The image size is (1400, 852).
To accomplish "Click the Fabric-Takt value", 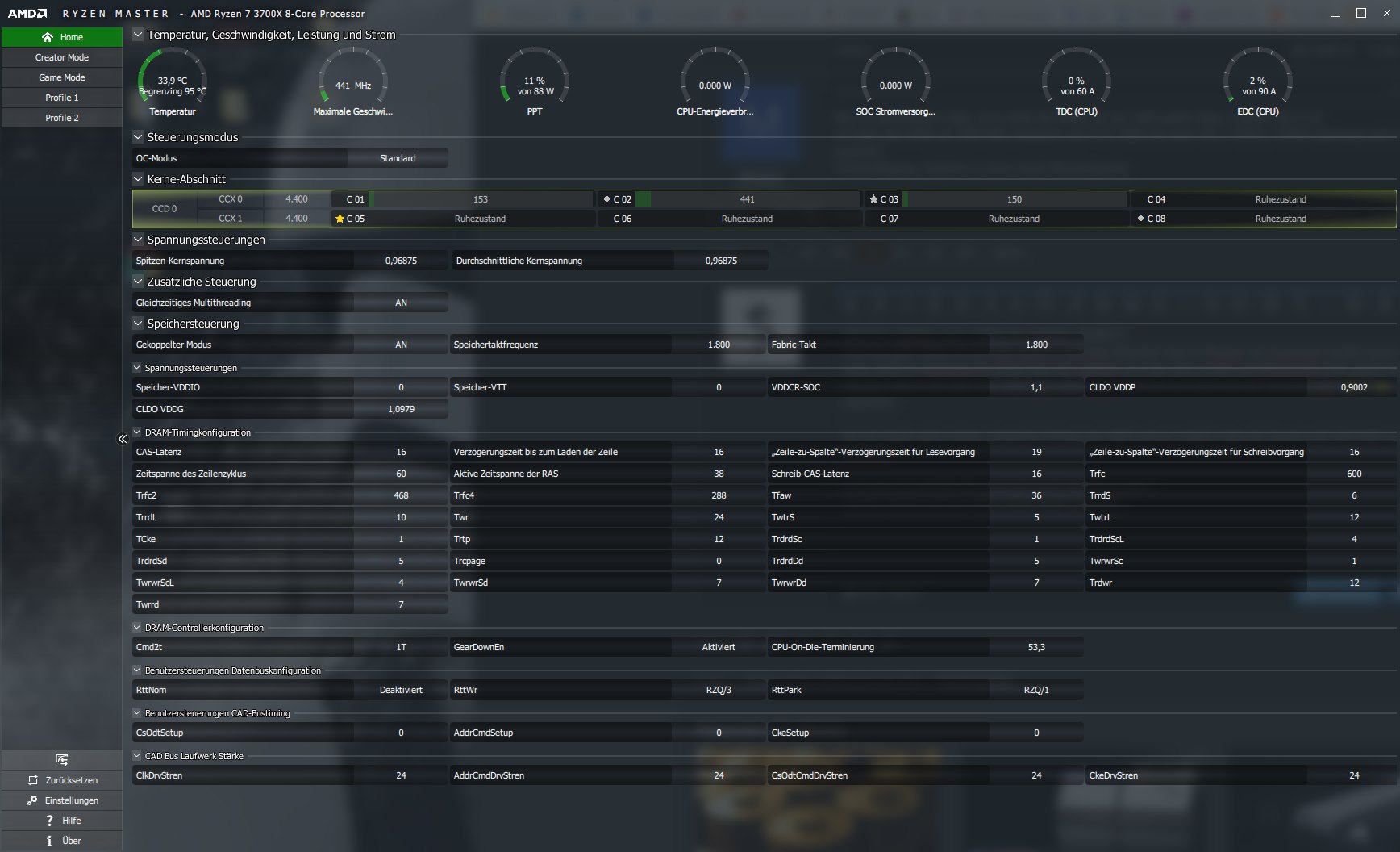I will [1036, 345].
